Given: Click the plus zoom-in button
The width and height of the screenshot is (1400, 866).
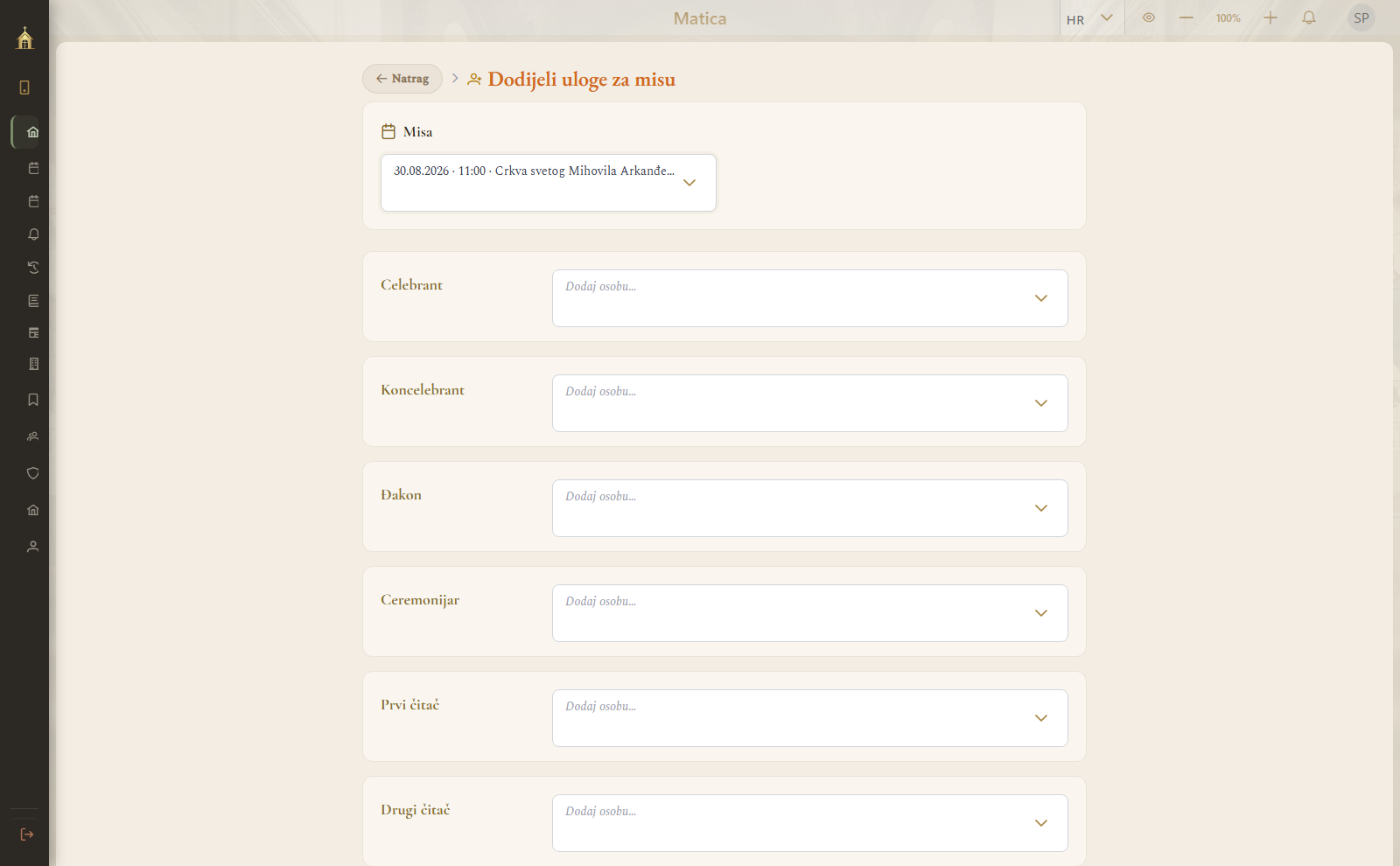Looking at the screenshot, I should (x=1270, y=17).
